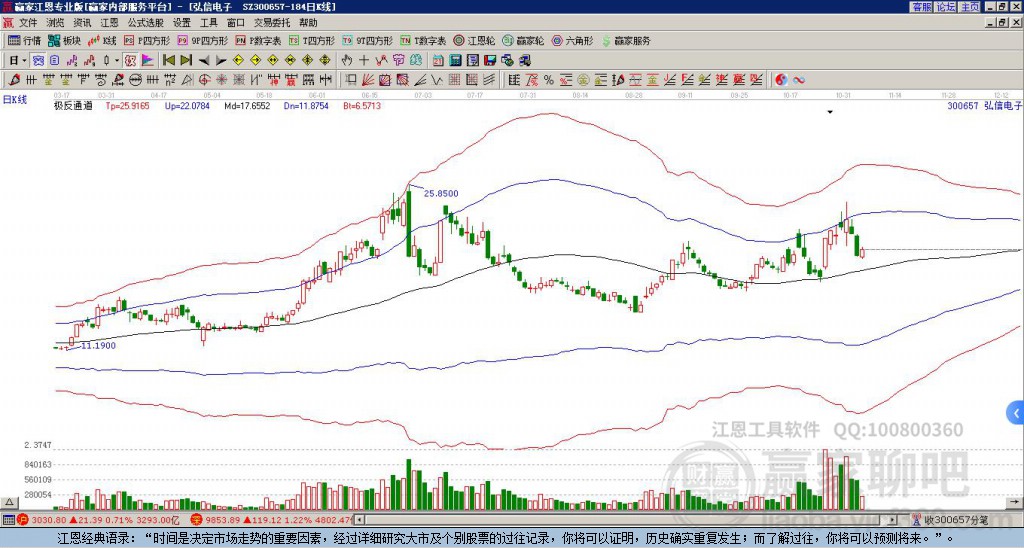The image size is (1024, 548).
Task: Open the 帮助 menu
Action: (308, 23)
